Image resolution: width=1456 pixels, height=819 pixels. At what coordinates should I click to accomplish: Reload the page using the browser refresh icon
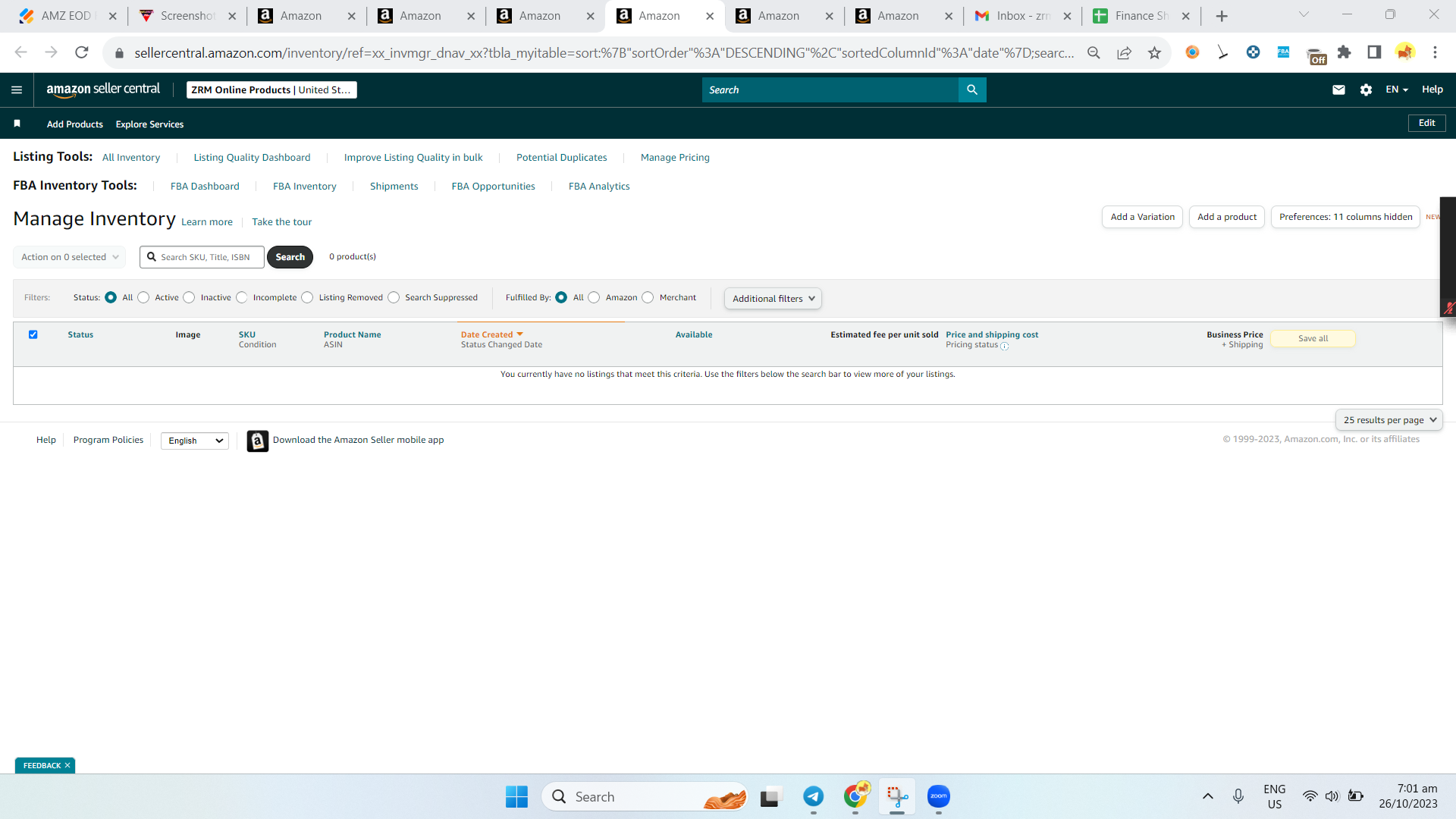point(82,52)
